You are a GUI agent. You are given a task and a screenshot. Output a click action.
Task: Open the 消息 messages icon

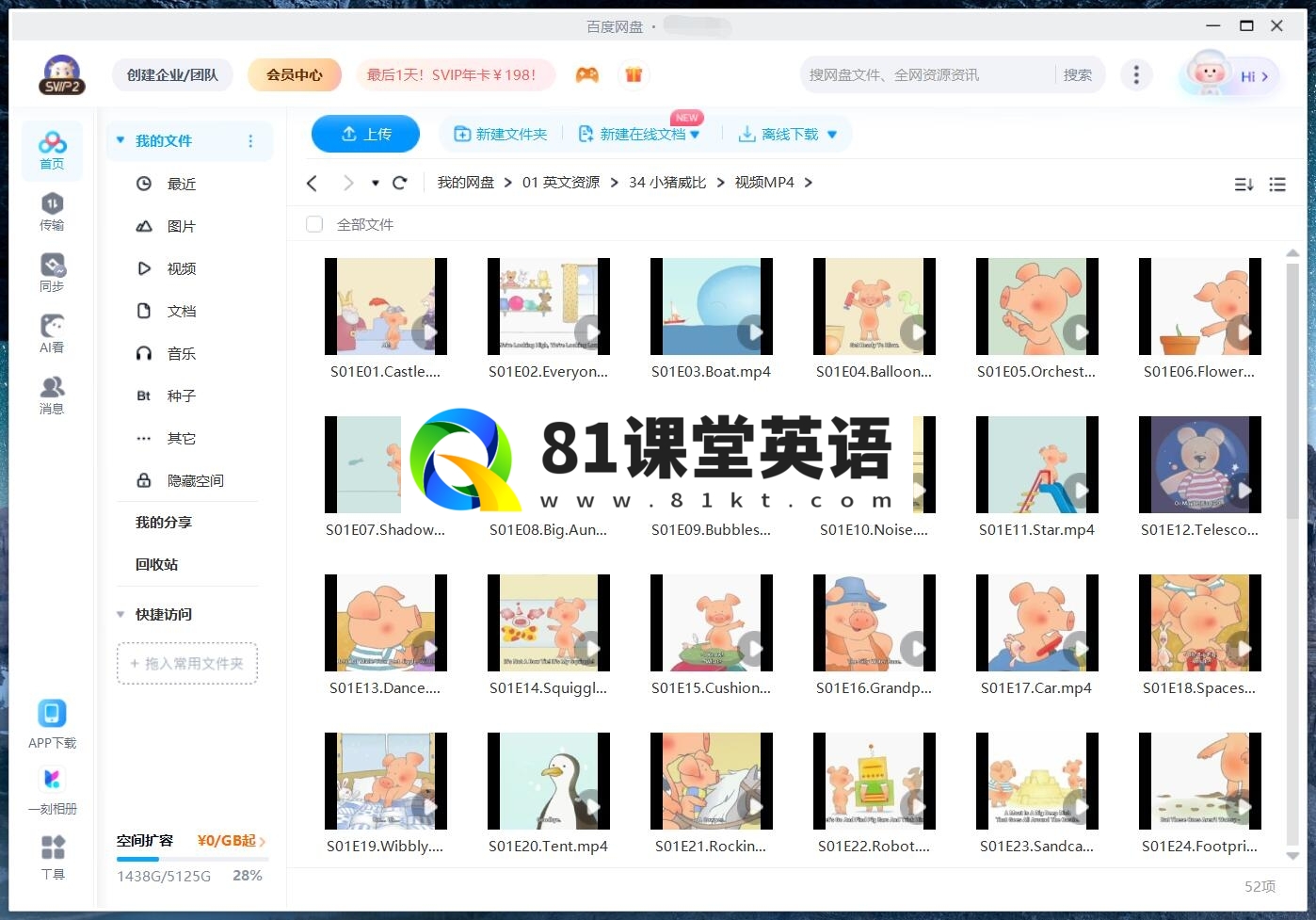[52, 395]
